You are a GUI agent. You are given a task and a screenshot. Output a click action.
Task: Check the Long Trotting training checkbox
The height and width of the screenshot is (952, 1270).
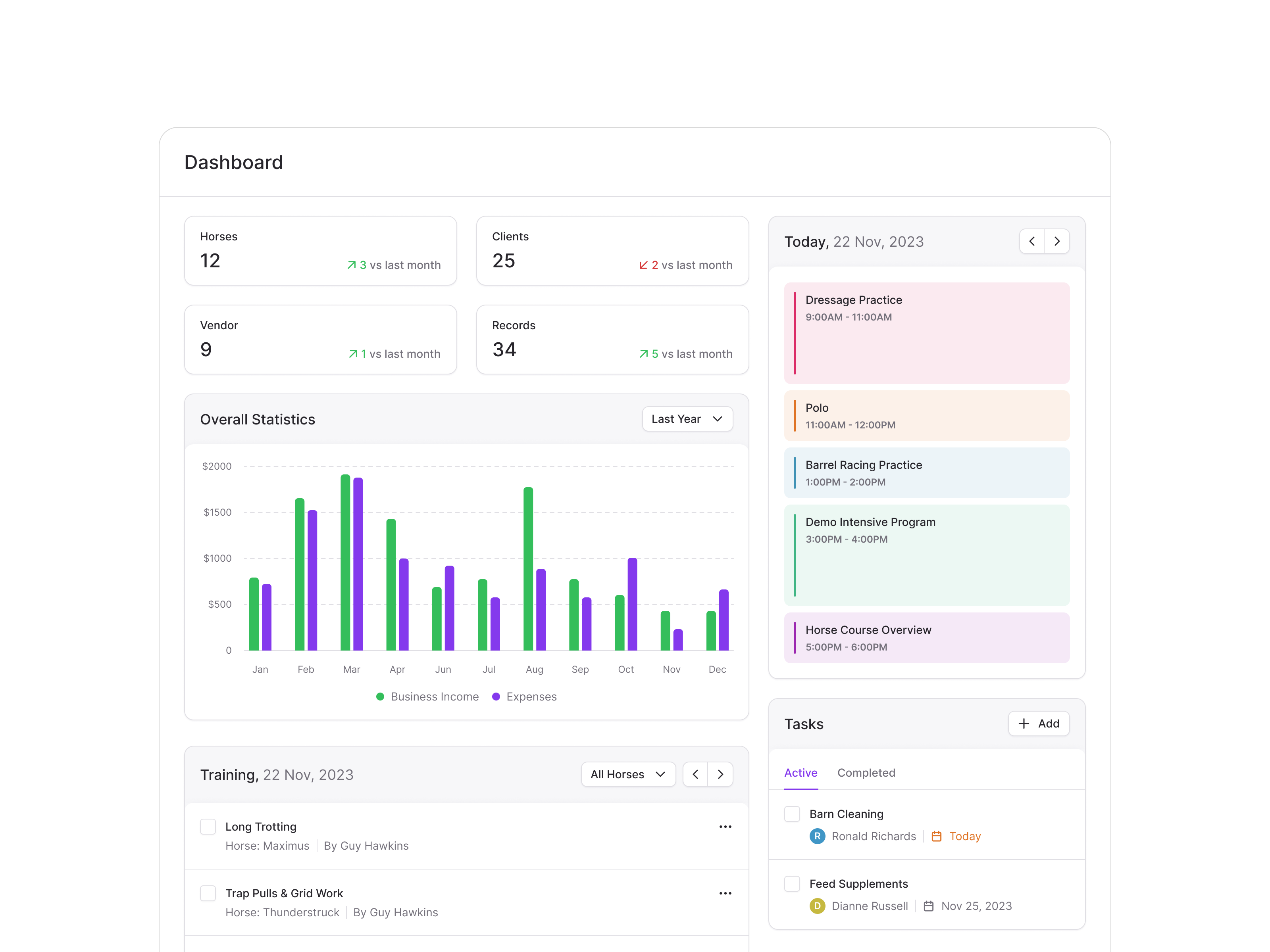208,826
